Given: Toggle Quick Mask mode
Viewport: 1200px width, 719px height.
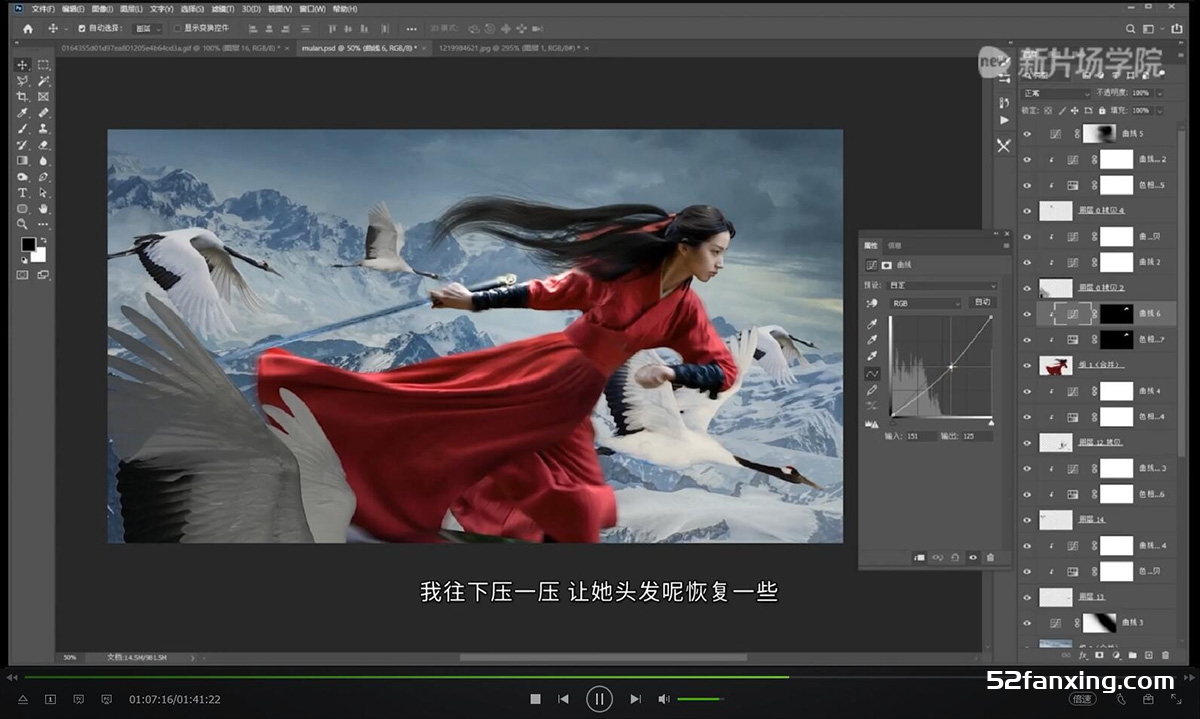Looking at the screenshot, I should pyautogui.click(x=22, y=275).
